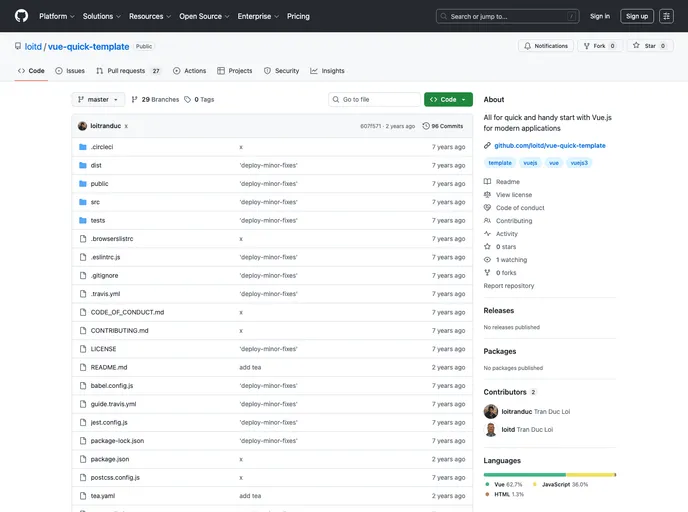Click the Notifications bell button

coord(546,46)
